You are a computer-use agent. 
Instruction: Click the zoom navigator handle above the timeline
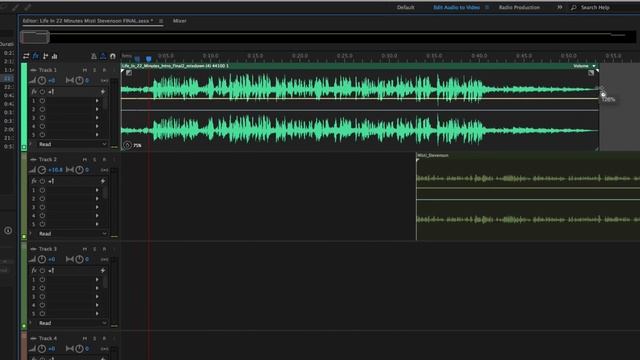point(35,38)
